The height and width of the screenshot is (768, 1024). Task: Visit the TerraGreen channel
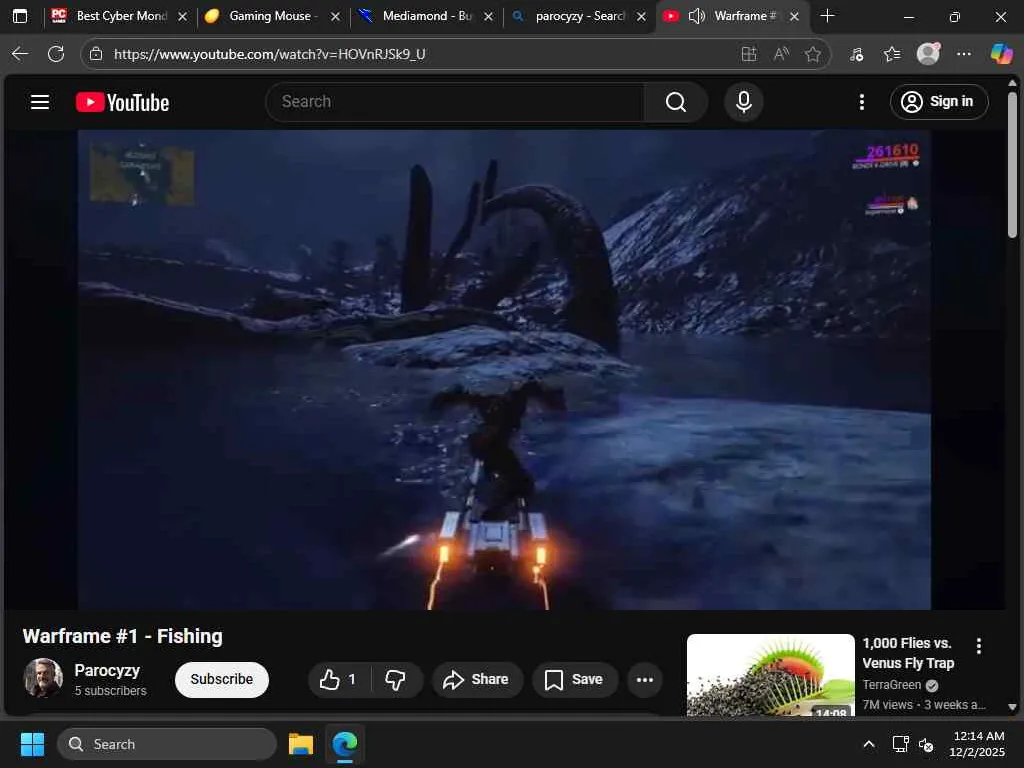[891, 685]
